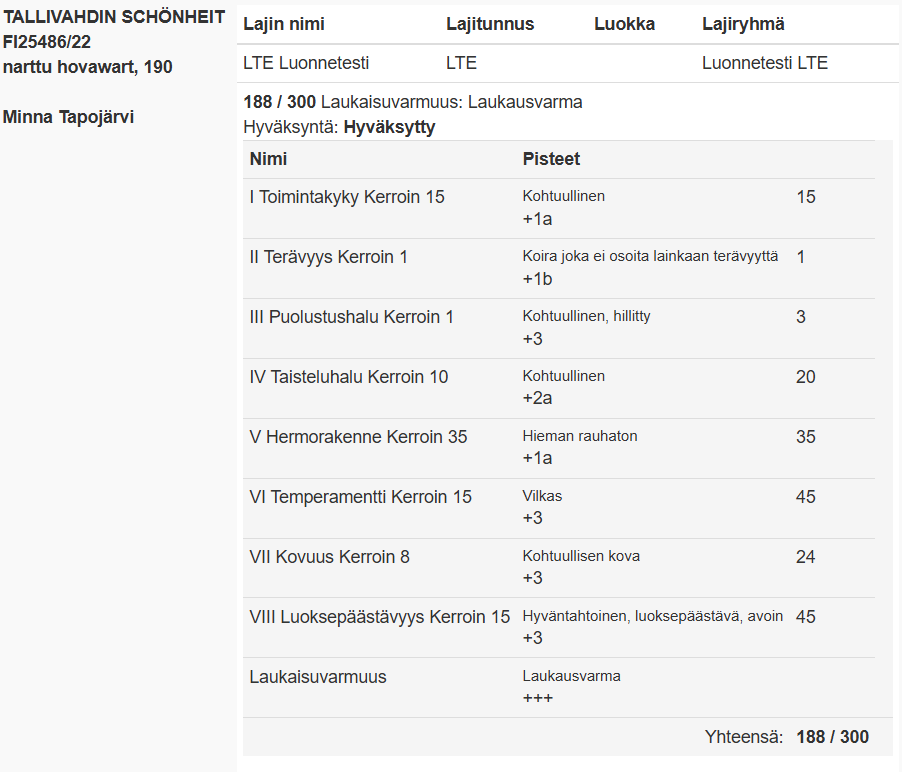Screen dimensions: 902x772
Task: Click the Pisteet table header
Action: point(551,159)
